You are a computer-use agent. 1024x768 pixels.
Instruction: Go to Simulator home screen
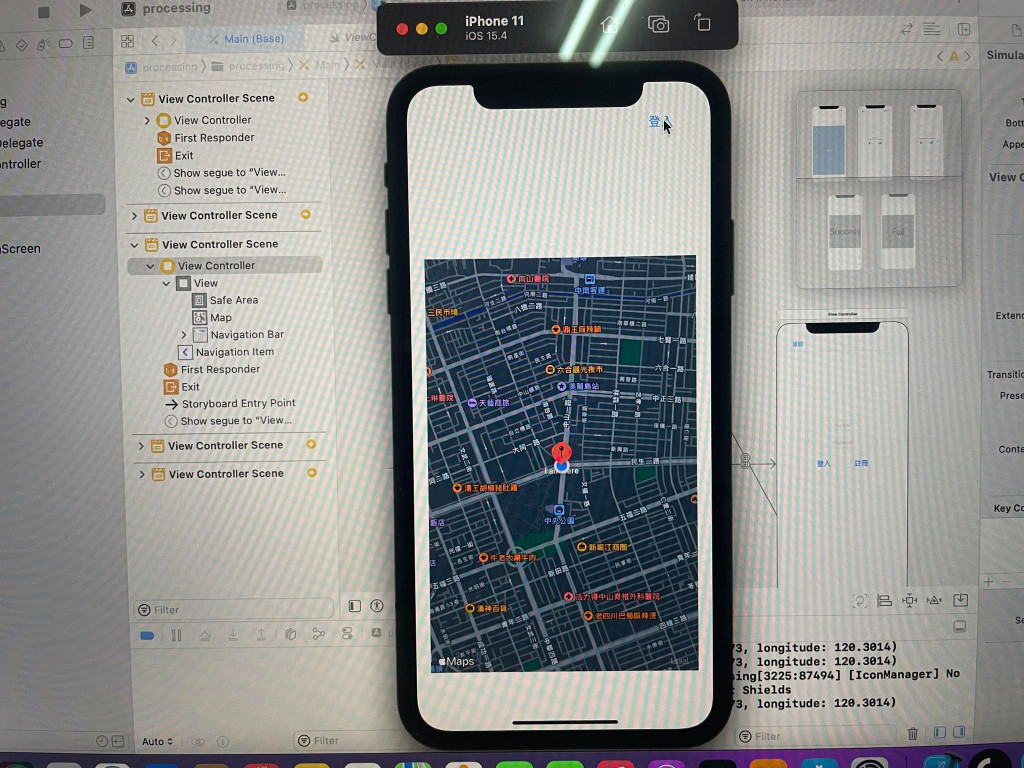pos(609,25)
